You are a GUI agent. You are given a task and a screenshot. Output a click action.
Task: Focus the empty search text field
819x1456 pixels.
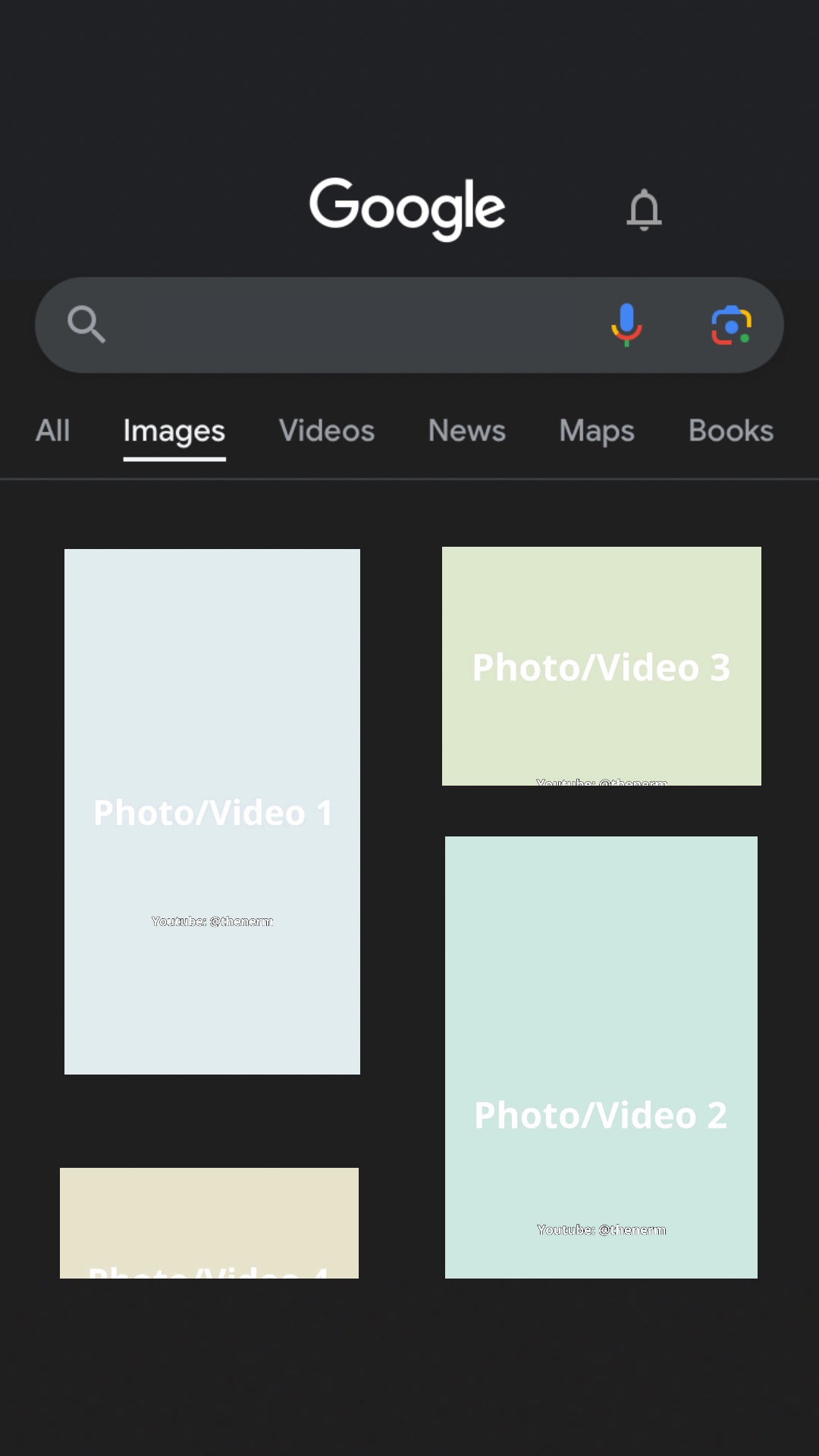click(349, 325)
